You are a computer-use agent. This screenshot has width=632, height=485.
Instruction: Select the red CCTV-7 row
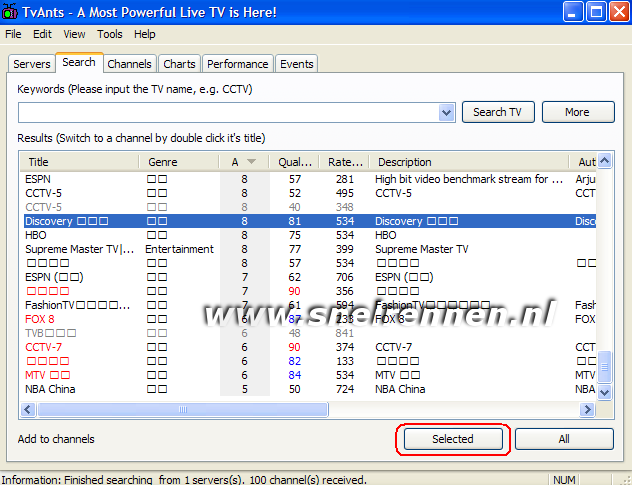(308, 347)
